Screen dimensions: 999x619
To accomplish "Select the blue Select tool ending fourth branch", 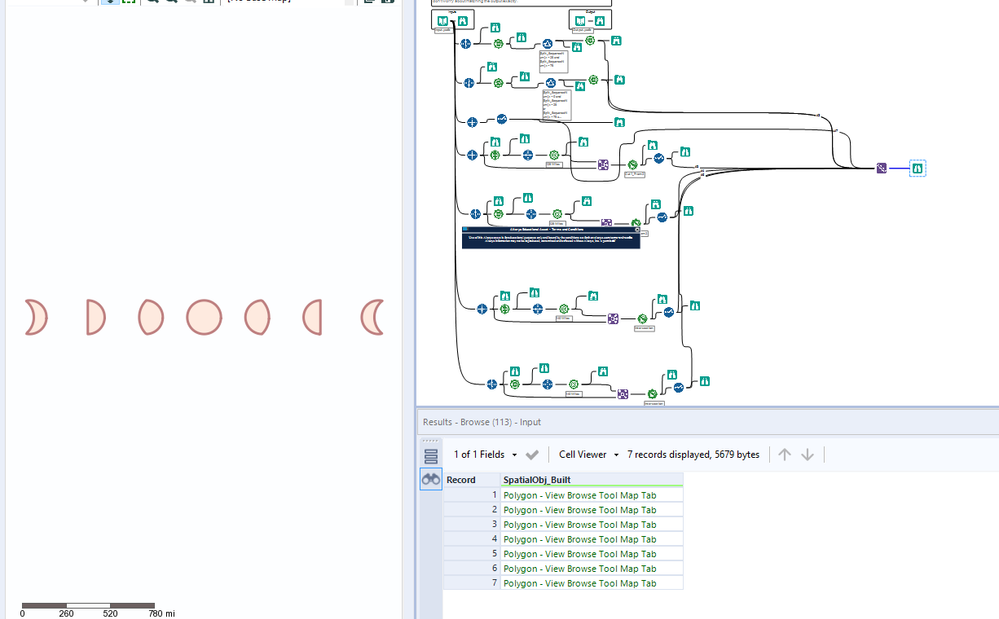I will pos(659,158).
